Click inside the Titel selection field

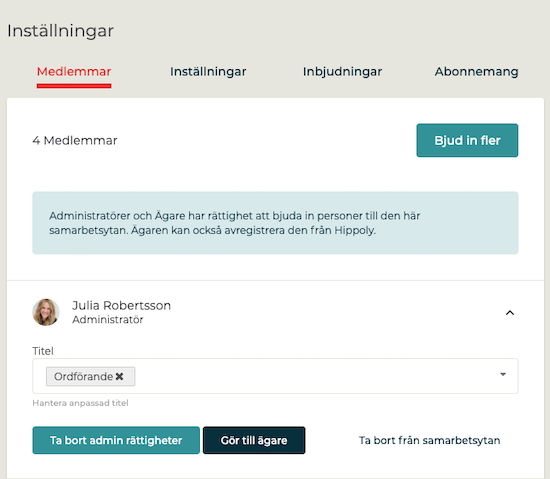(x=275, y=376)
